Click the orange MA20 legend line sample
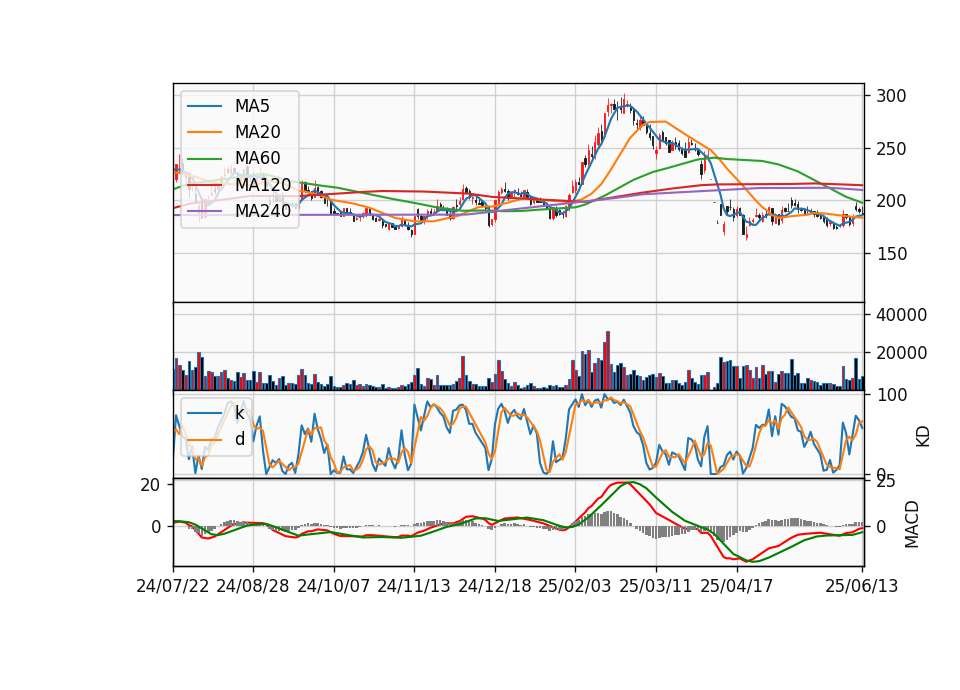This screenshot has height=690, width=960. tap(204, 132)
